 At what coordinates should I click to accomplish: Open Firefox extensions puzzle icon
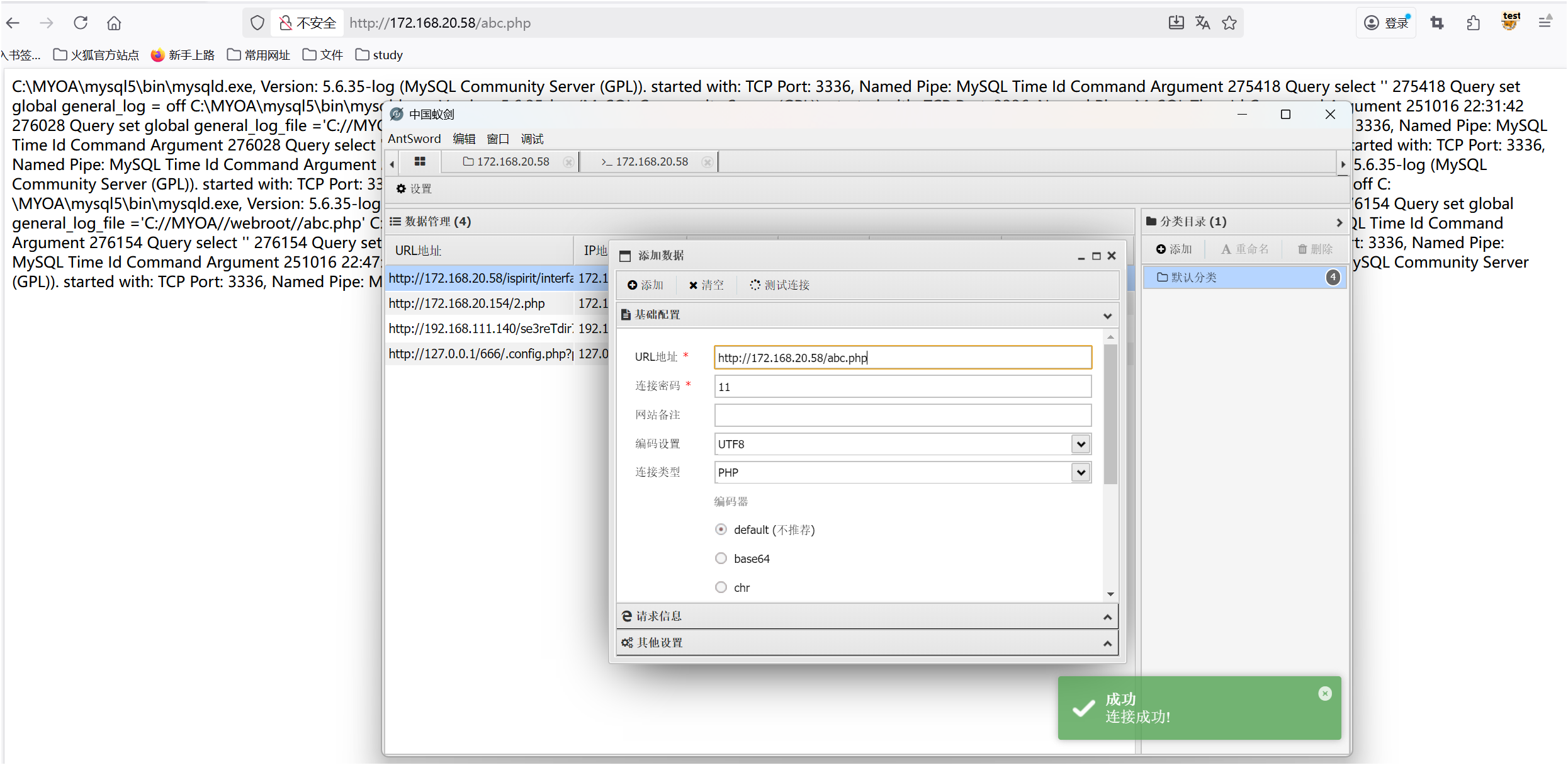(x=1473, y=23)
